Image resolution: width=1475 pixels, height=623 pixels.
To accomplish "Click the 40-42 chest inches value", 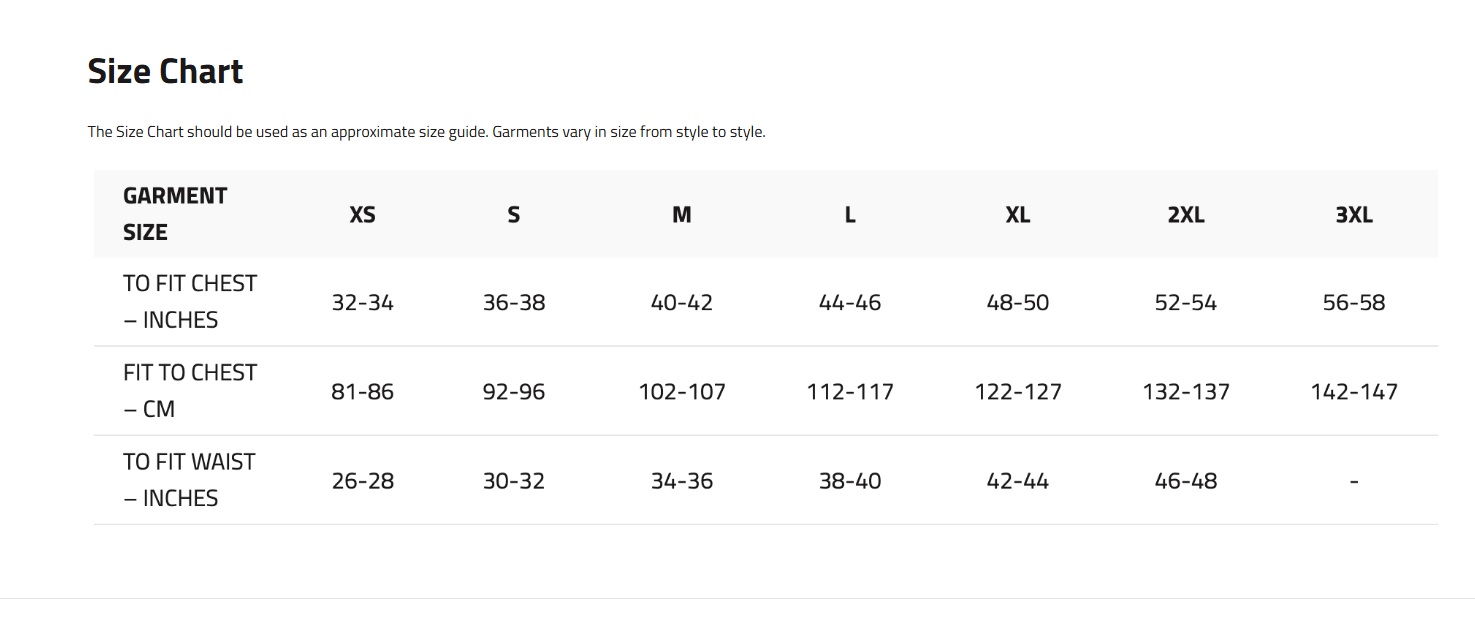I will pyautogui.click(x=681, y=303).
